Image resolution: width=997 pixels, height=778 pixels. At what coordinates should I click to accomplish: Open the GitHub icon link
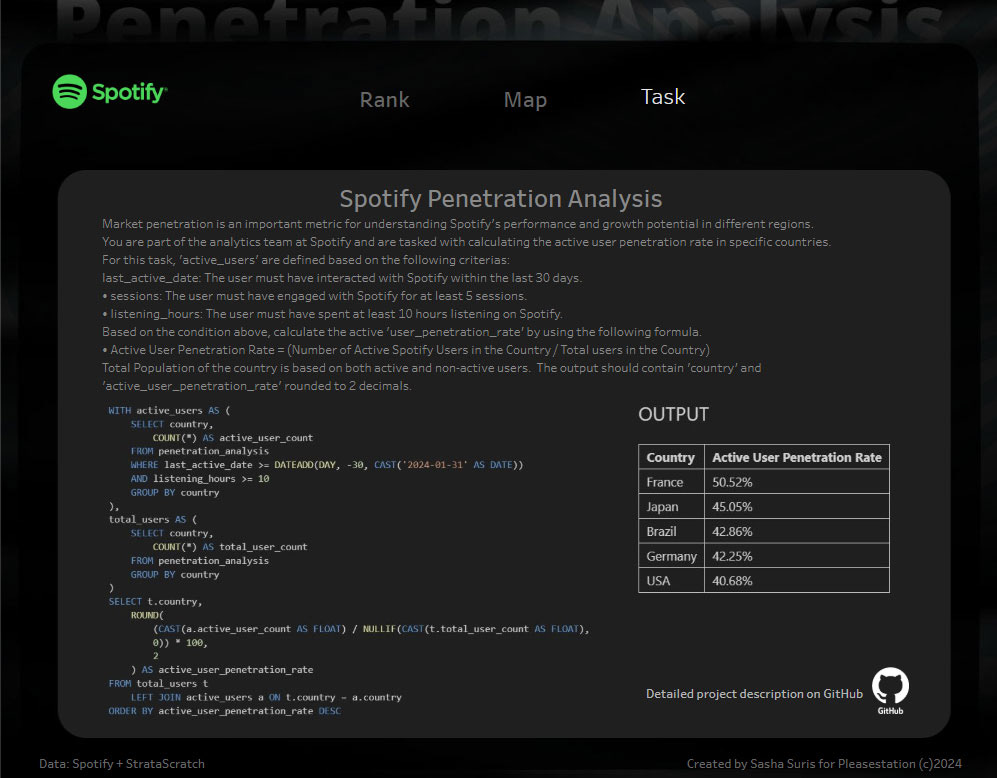pos(890,691)
